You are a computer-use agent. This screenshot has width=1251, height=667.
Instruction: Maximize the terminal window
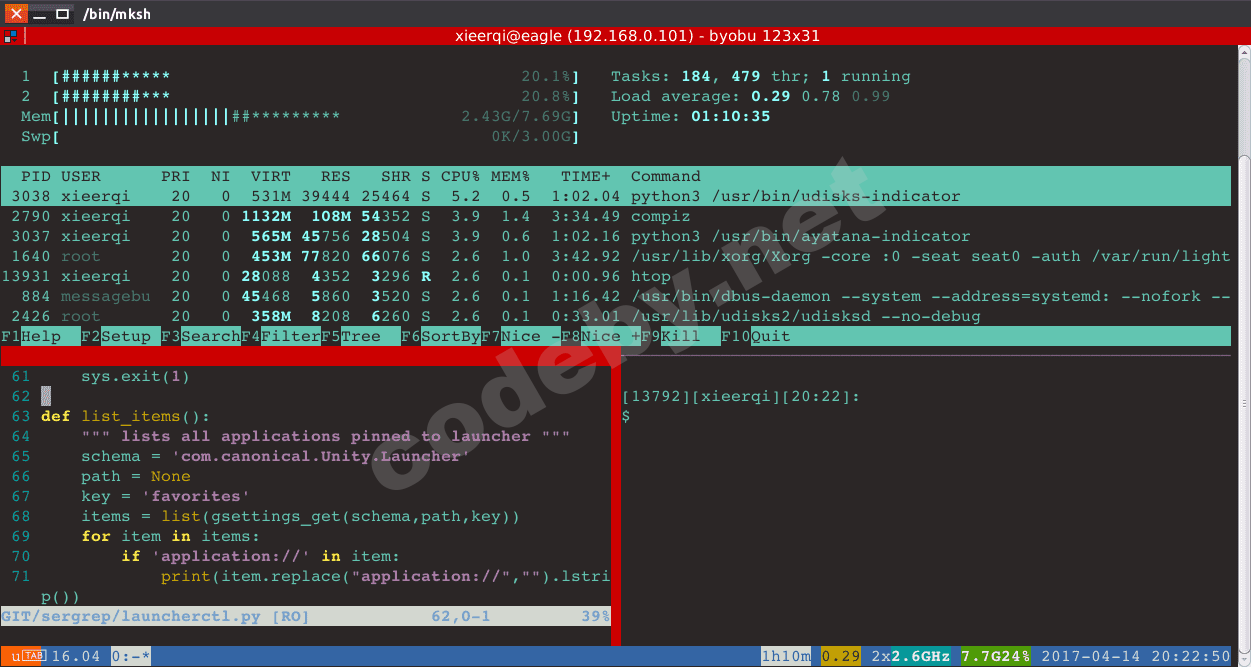(62, 14)
